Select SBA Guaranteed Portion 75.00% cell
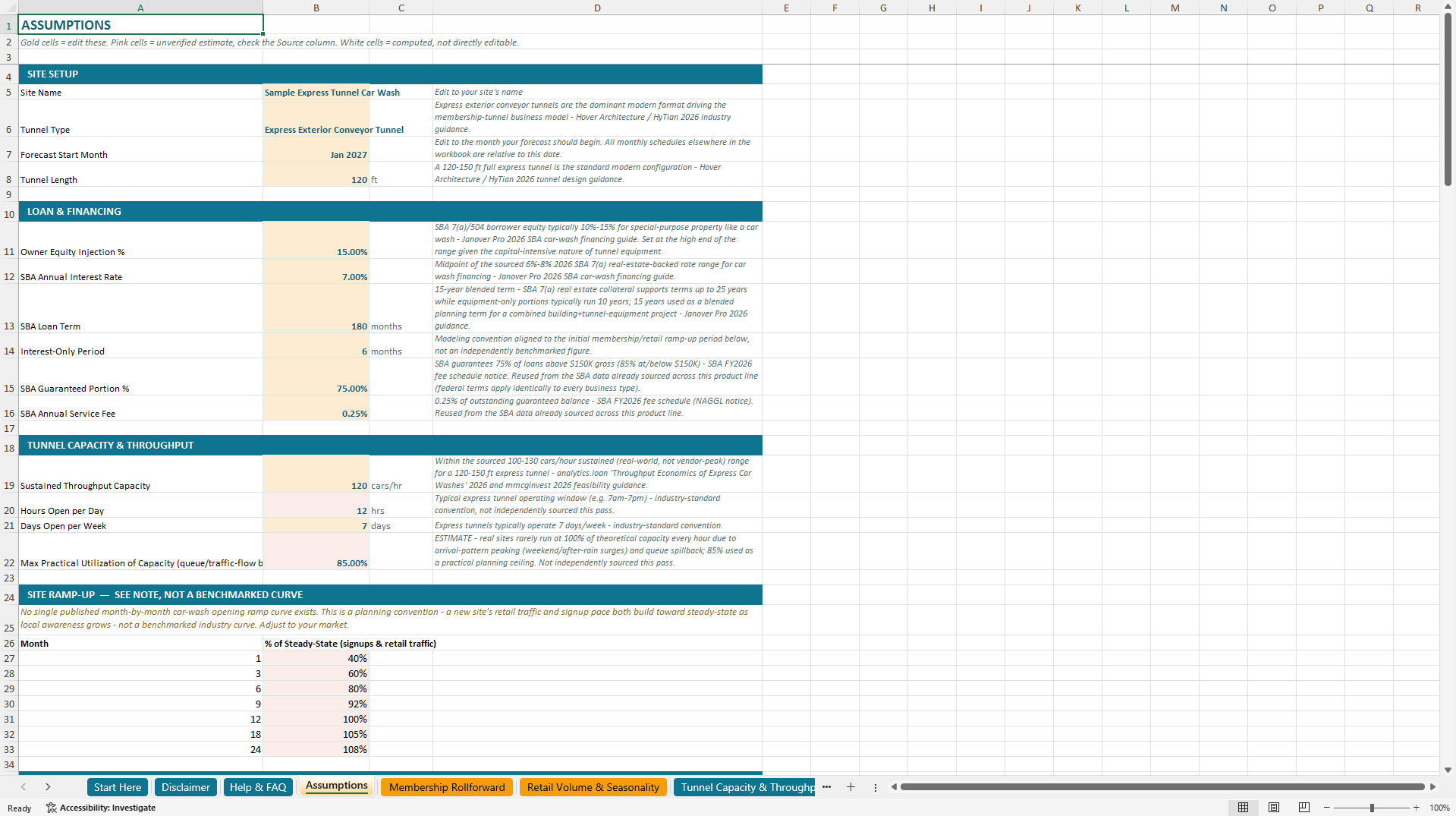The height and width of the screenshot is (816, 1456). pos(316,376)
